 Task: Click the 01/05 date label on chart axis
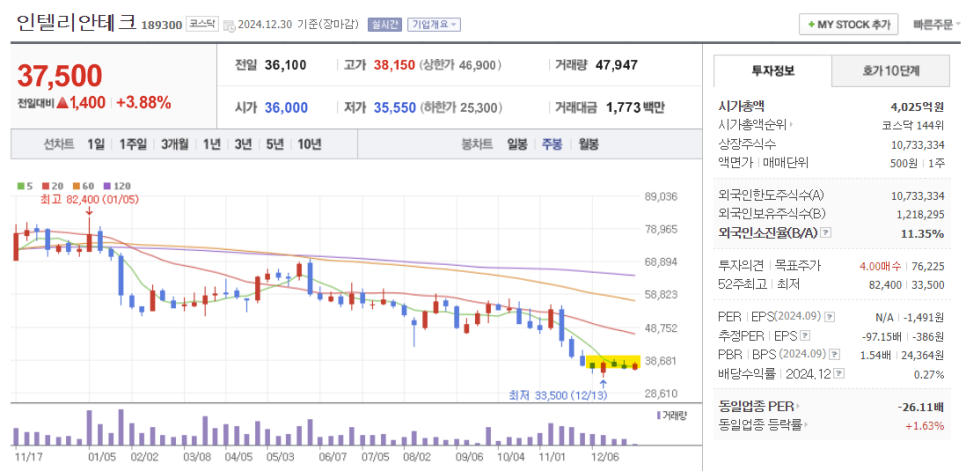coord(102,457)
